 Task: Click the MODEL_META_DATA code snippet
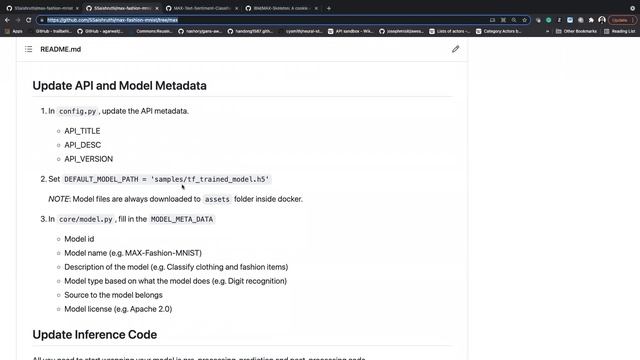182,219
